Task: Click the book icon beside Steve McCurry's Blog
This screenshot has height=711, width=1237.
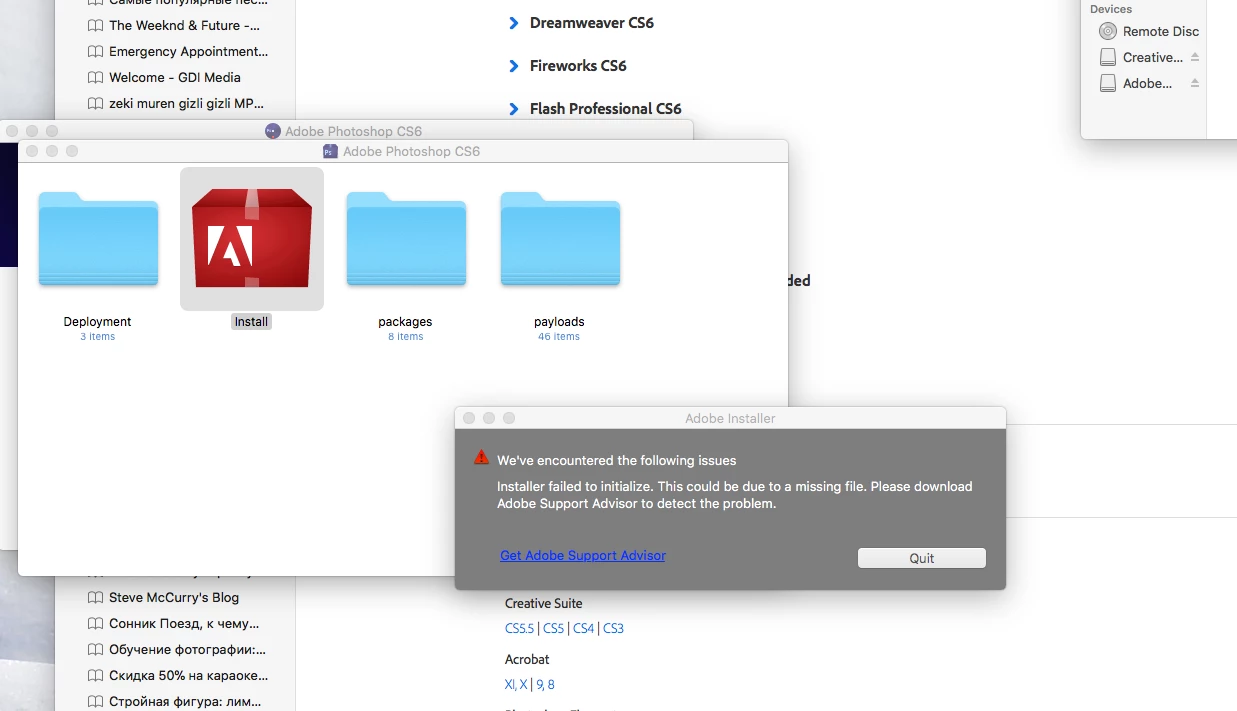Action: pyautogui.click(x=95, y=598)
